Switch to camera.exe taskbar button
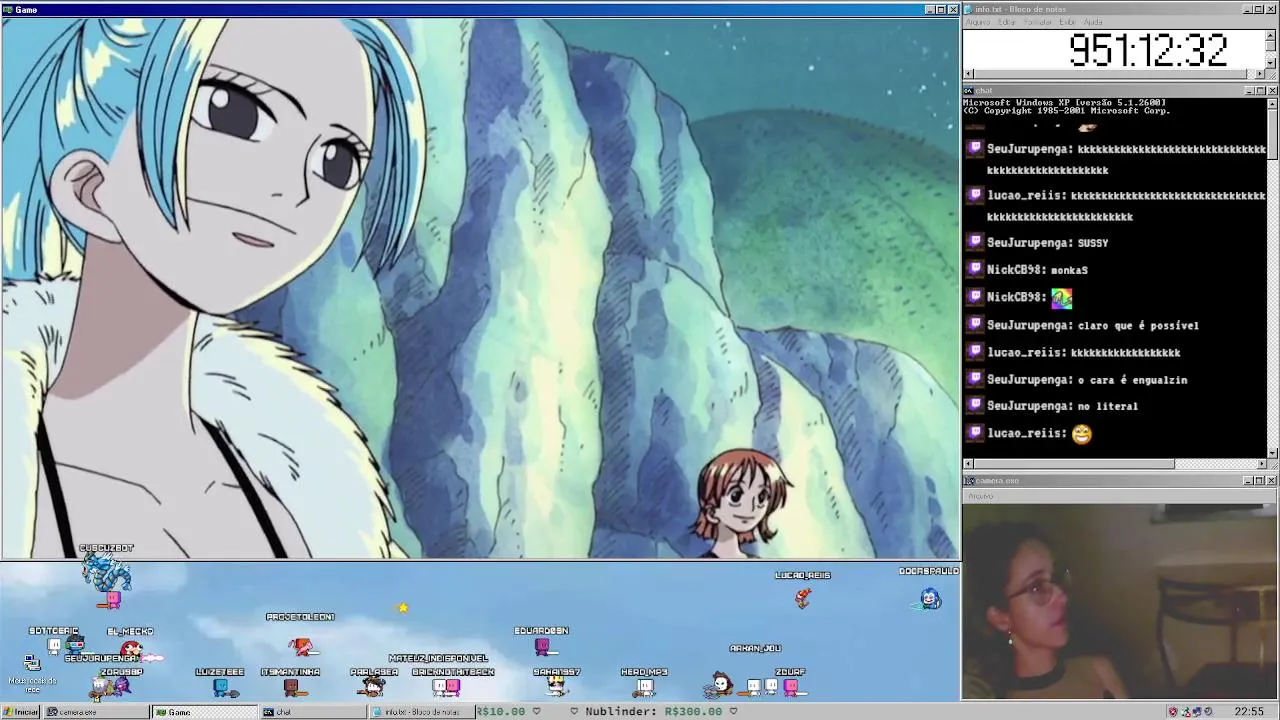The height and width of the screenshot is (720, 1280). (95, 712)
